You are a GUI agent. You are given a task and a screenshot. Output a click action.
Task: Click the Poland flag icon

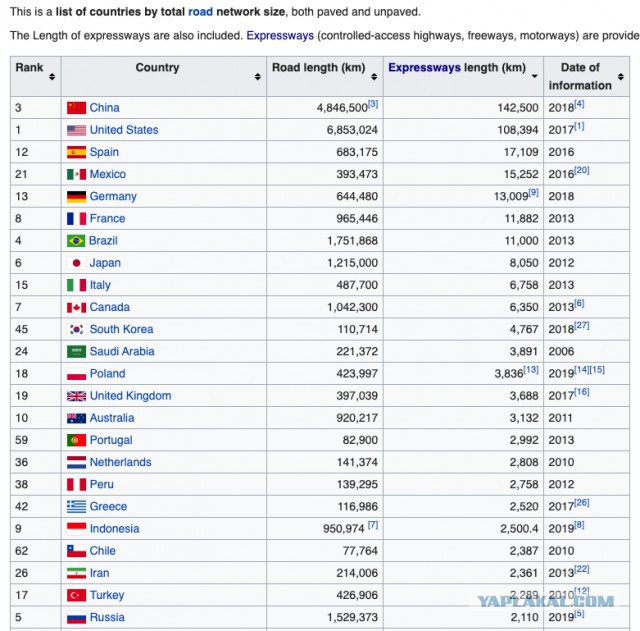76,374
